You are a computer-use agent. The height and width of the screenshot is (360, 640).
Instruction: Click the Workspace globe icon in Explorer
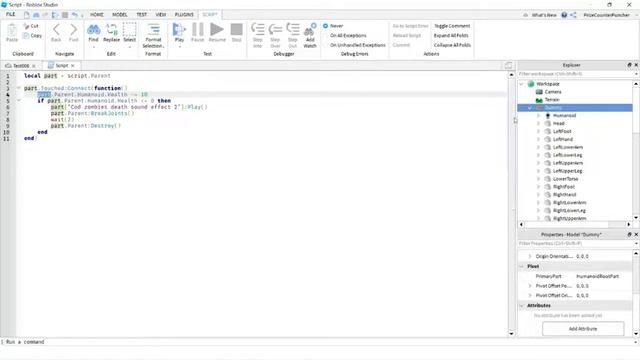click(531, 84)
